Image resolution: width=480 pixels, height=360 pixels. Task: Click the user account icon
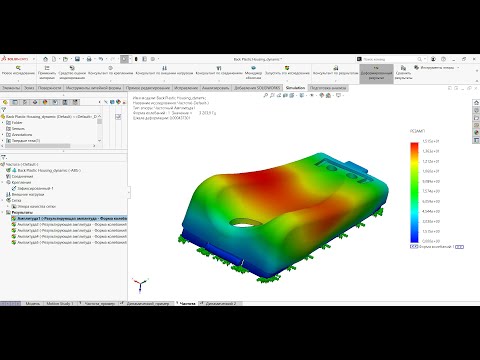point(433,59)
